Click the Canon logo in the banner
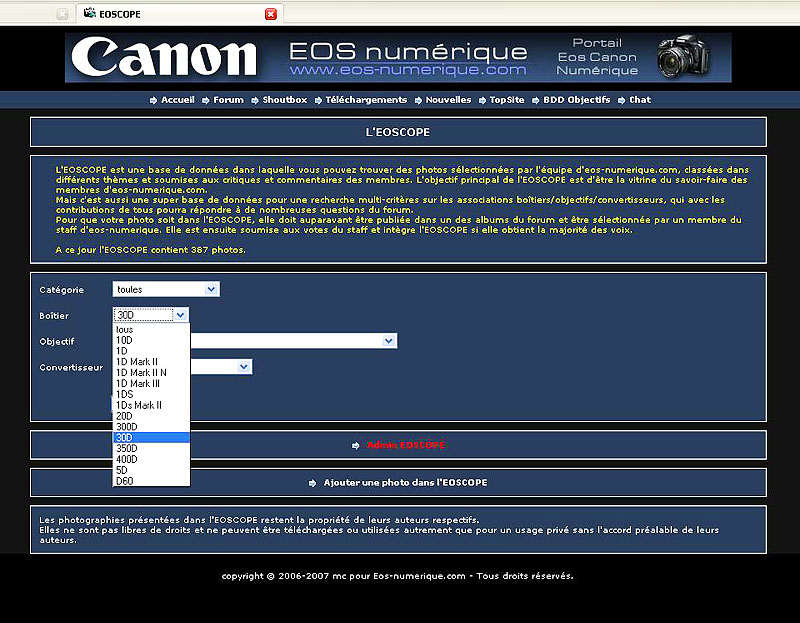Image resolution: width=800 pixels, height=623 pixels. (x=164, y=57)
